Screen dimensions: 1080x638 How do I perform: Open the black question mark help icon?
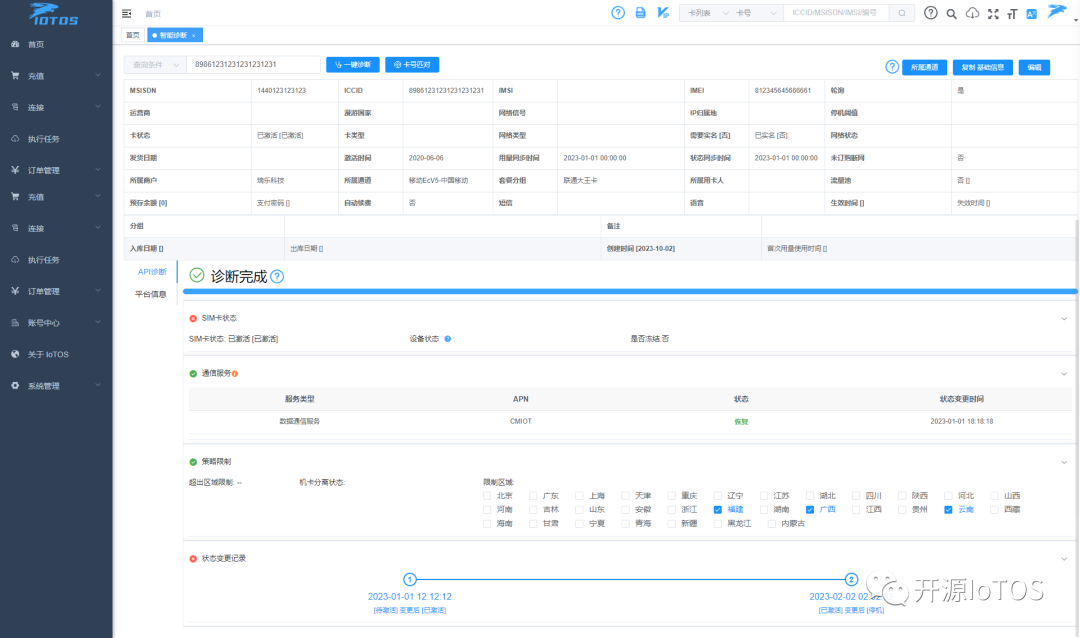(931, 12)
